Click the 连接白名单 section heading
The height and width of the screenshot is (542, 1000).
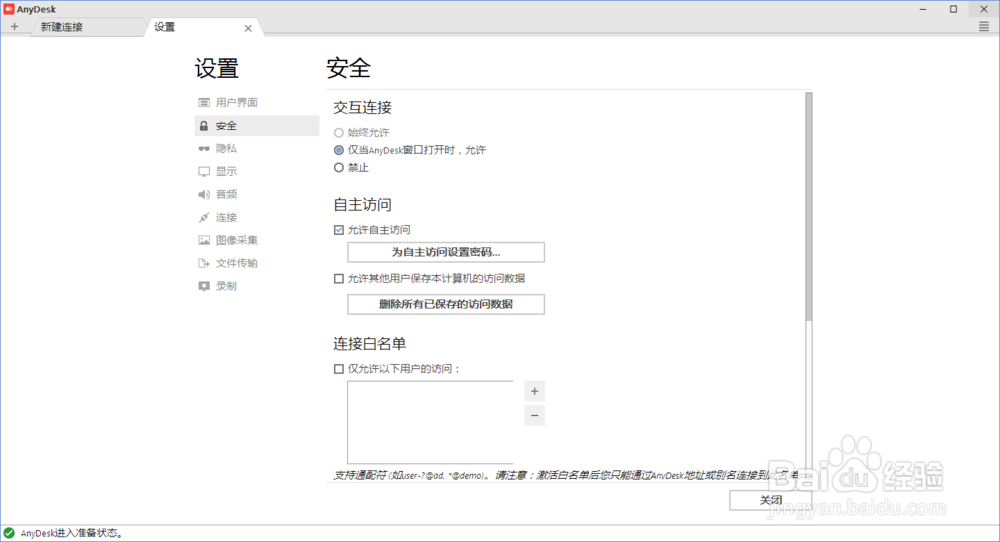tap(369, 344)
